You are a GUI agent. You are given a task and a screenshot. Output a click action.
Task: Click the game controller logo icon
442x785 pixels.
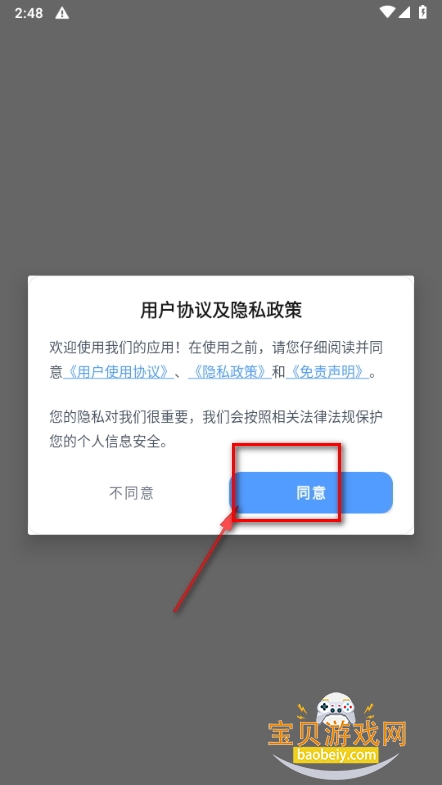(337, 708)
